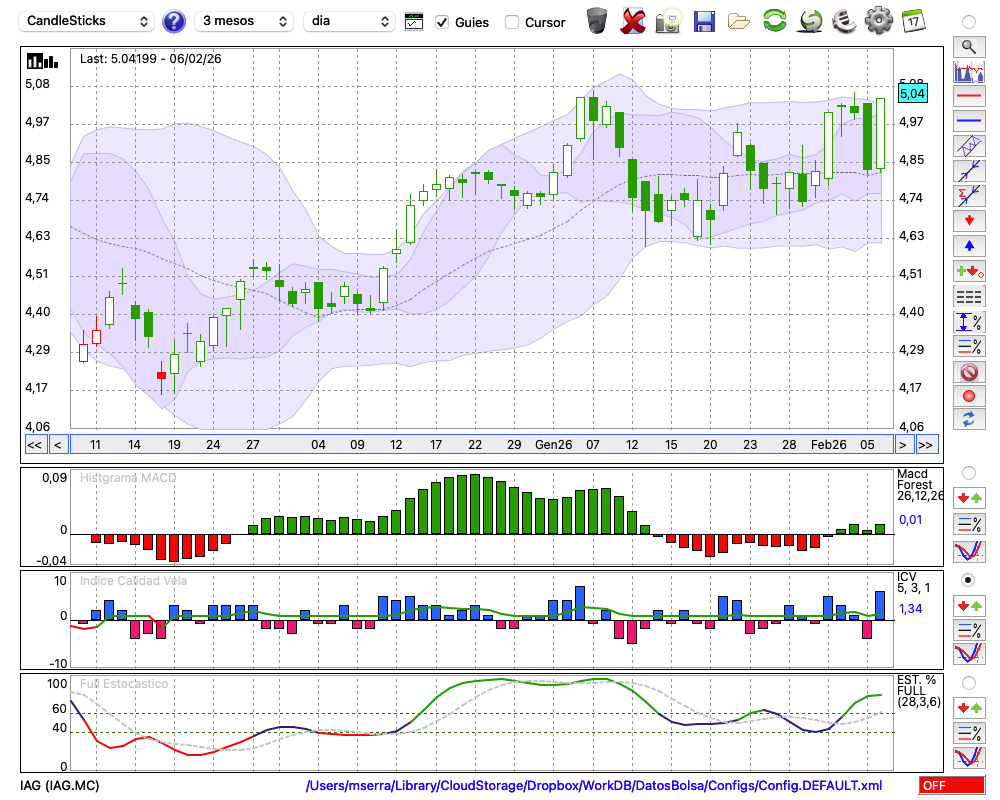
Task: Select the red horizontal line tool
Action: coord(969,96)
